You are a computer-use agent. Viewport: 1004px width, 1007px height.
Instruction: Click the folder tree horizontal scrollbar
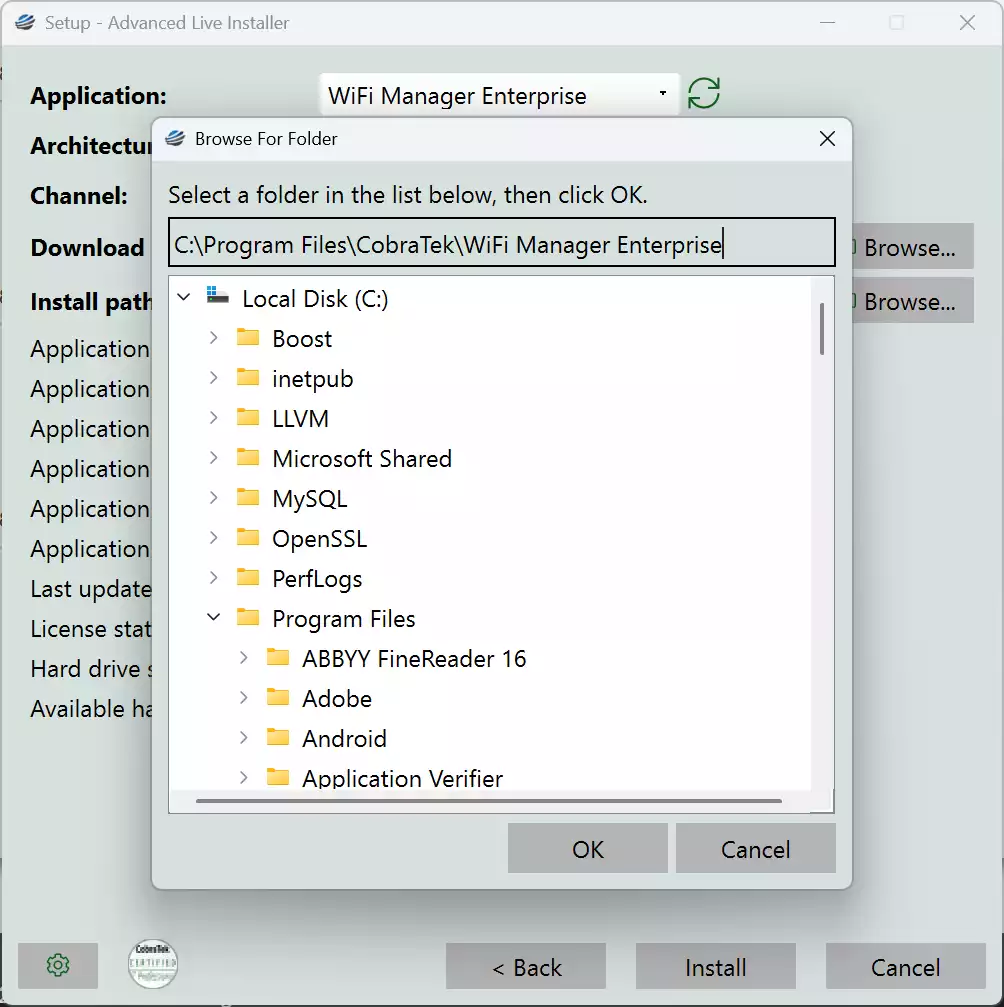489,801
